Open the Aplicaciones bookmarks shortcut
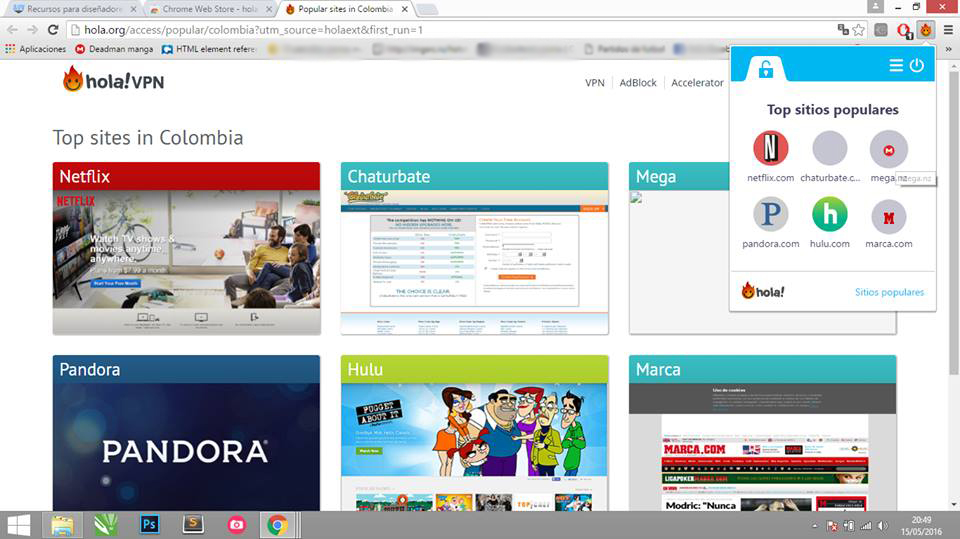960x539 pixels. point(36,49)
